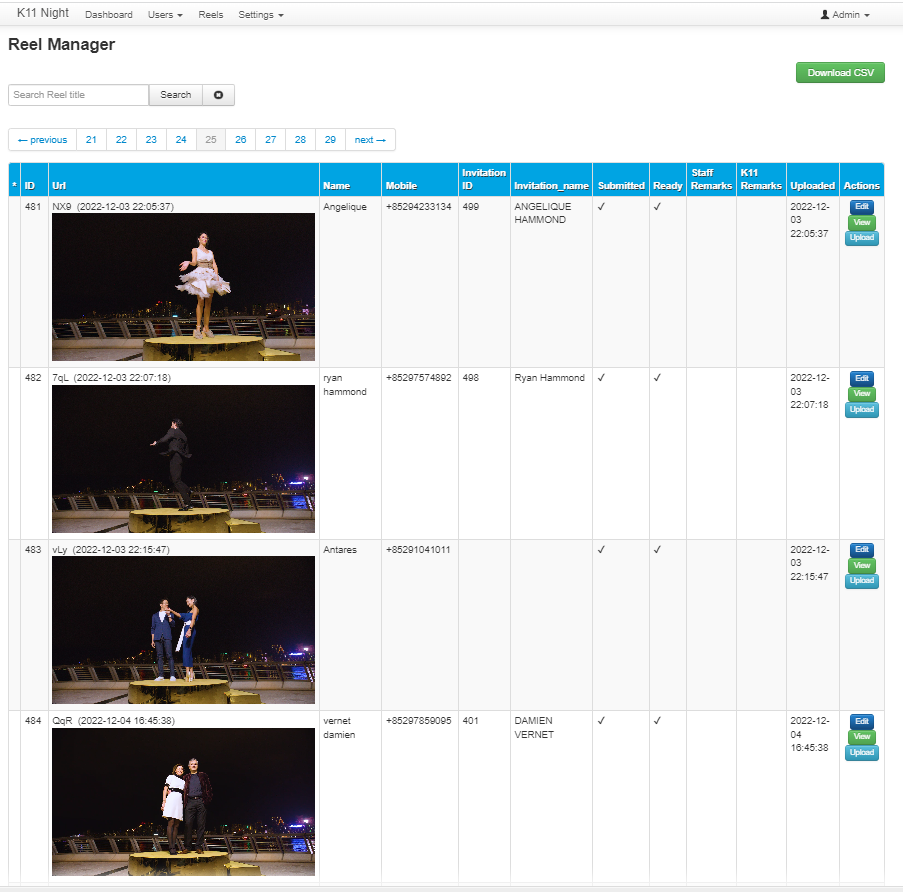Viewport: 903px width, 892px height.
Task: Jump to page 21
Action: pos(91,140)
